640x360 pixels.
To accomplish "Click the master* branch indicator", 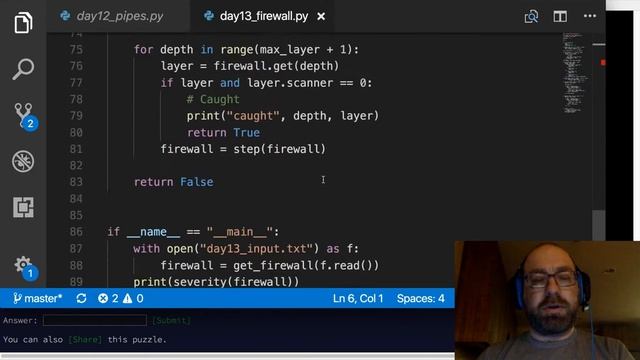I will 37,298.
